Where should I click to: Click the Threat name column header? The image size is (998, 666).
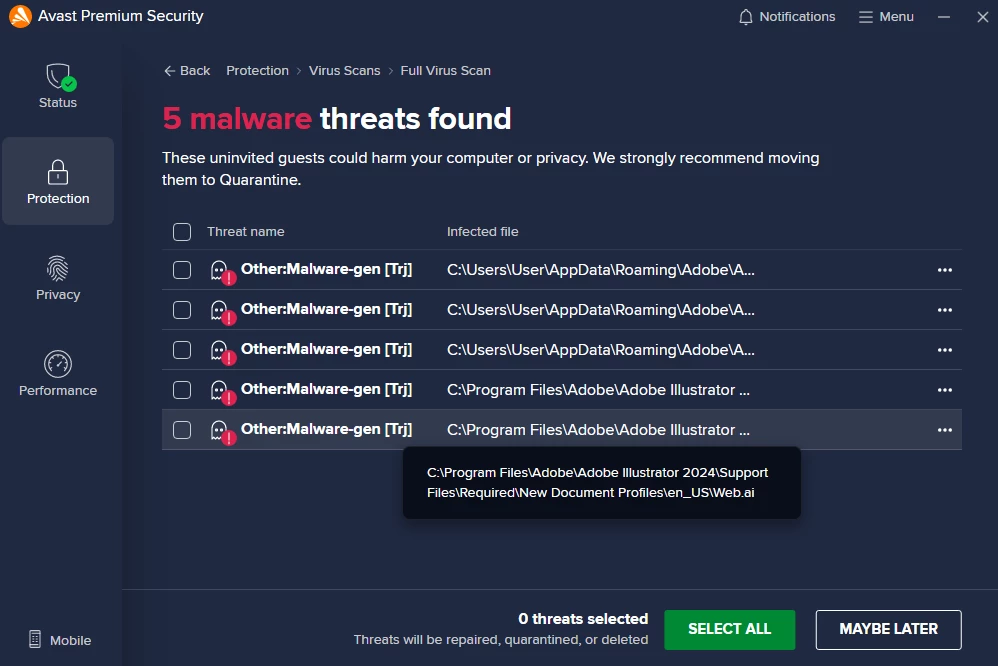246,232
